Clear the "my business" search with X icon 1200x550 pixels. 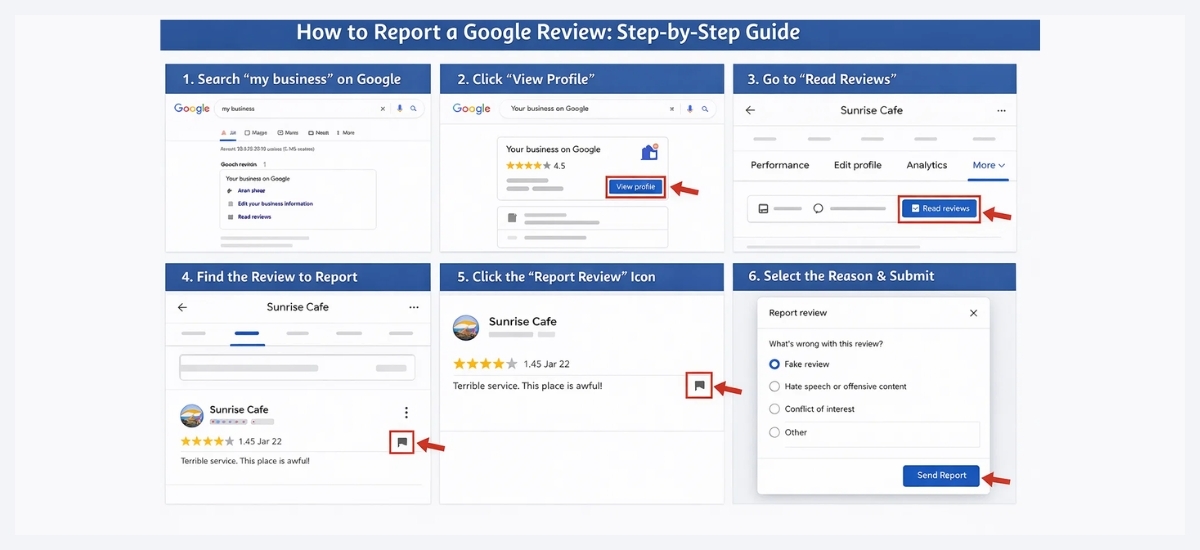tap(382, 109)
